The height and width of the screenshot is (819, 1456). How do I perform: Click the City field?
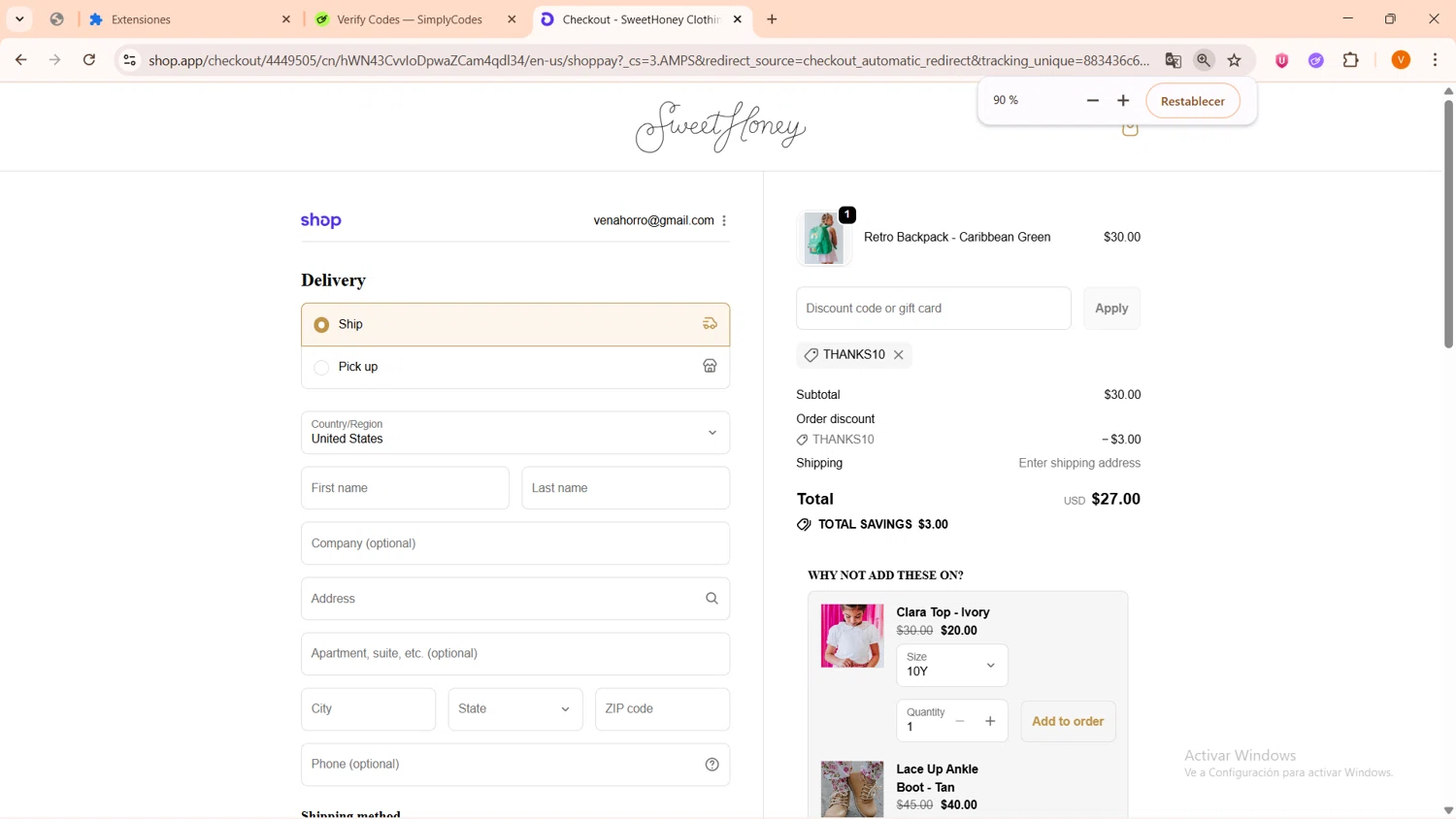click(368, 709)
